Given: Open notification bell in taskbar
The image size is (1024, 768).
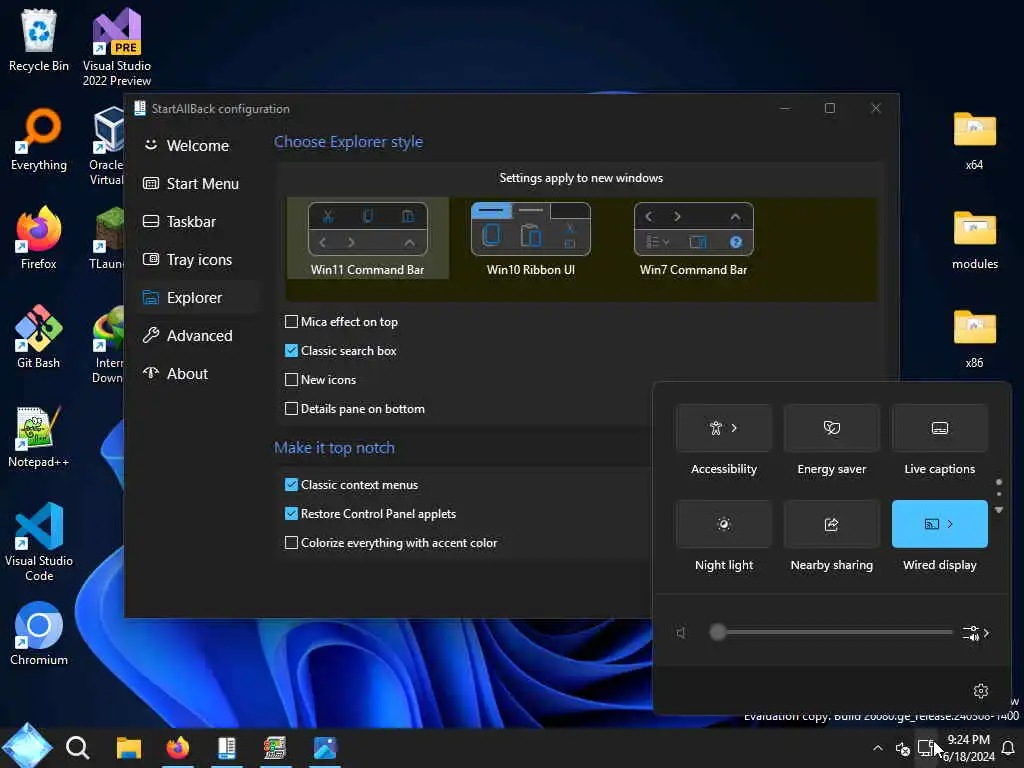Looking at the screenshot, I should 1008,748.
